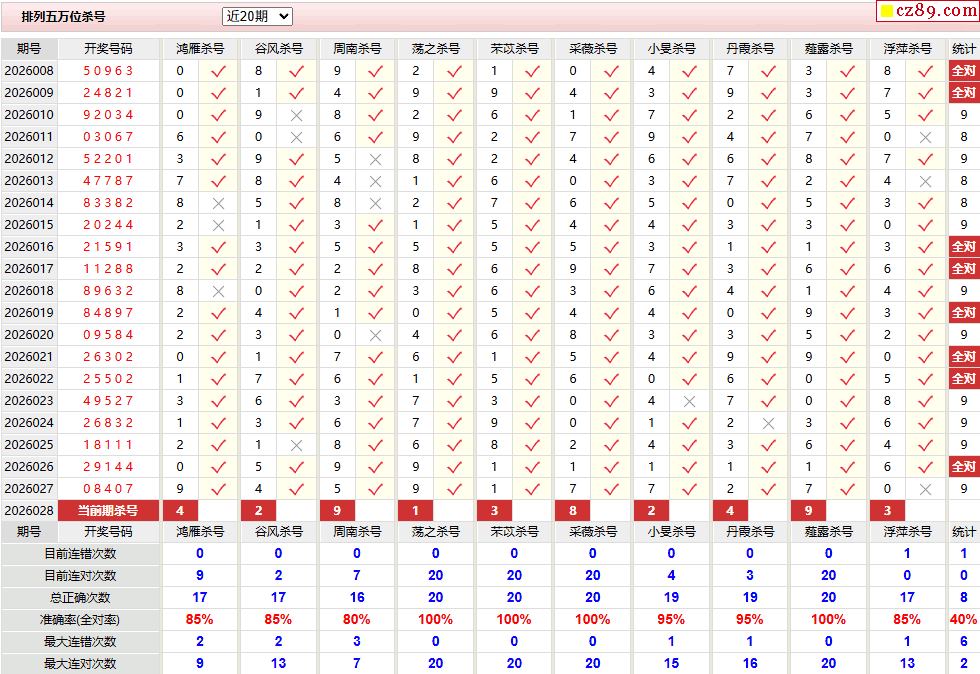The image size is (980, 674).
Task: Click the 总正确次数 row label
Action: click(80, 597)
